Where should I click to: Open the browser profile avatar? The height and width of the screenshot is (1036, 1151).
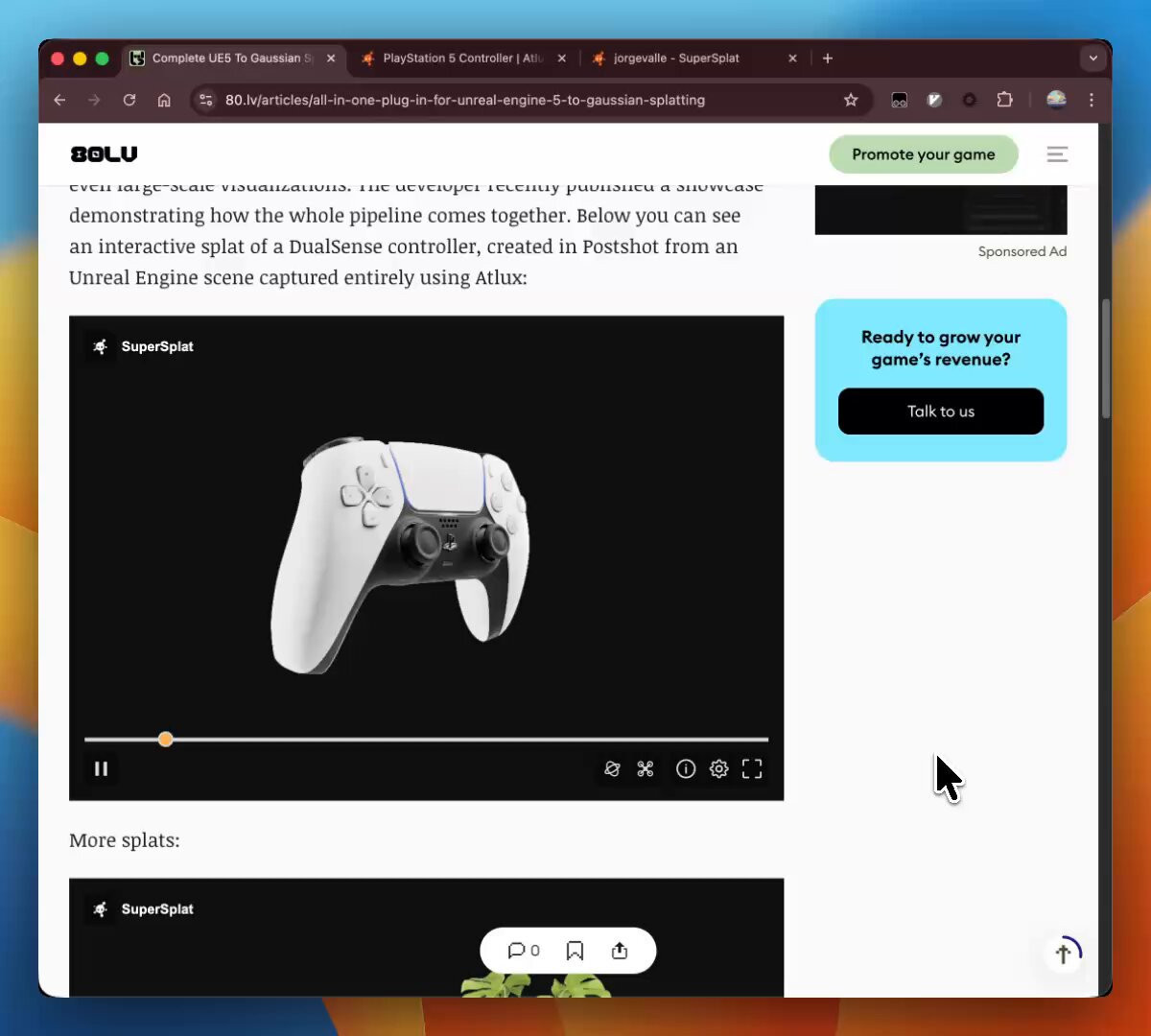1056,100
